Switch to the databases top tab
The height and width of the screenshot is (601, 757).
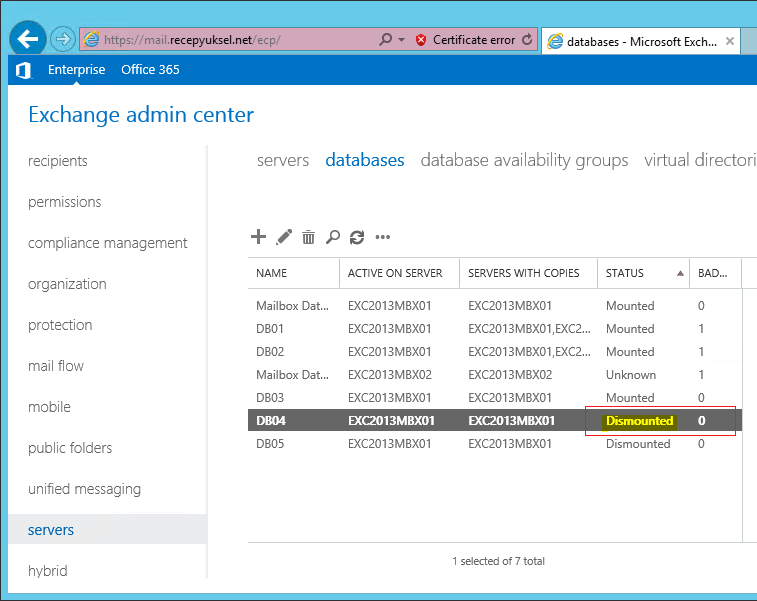(364, 160)
